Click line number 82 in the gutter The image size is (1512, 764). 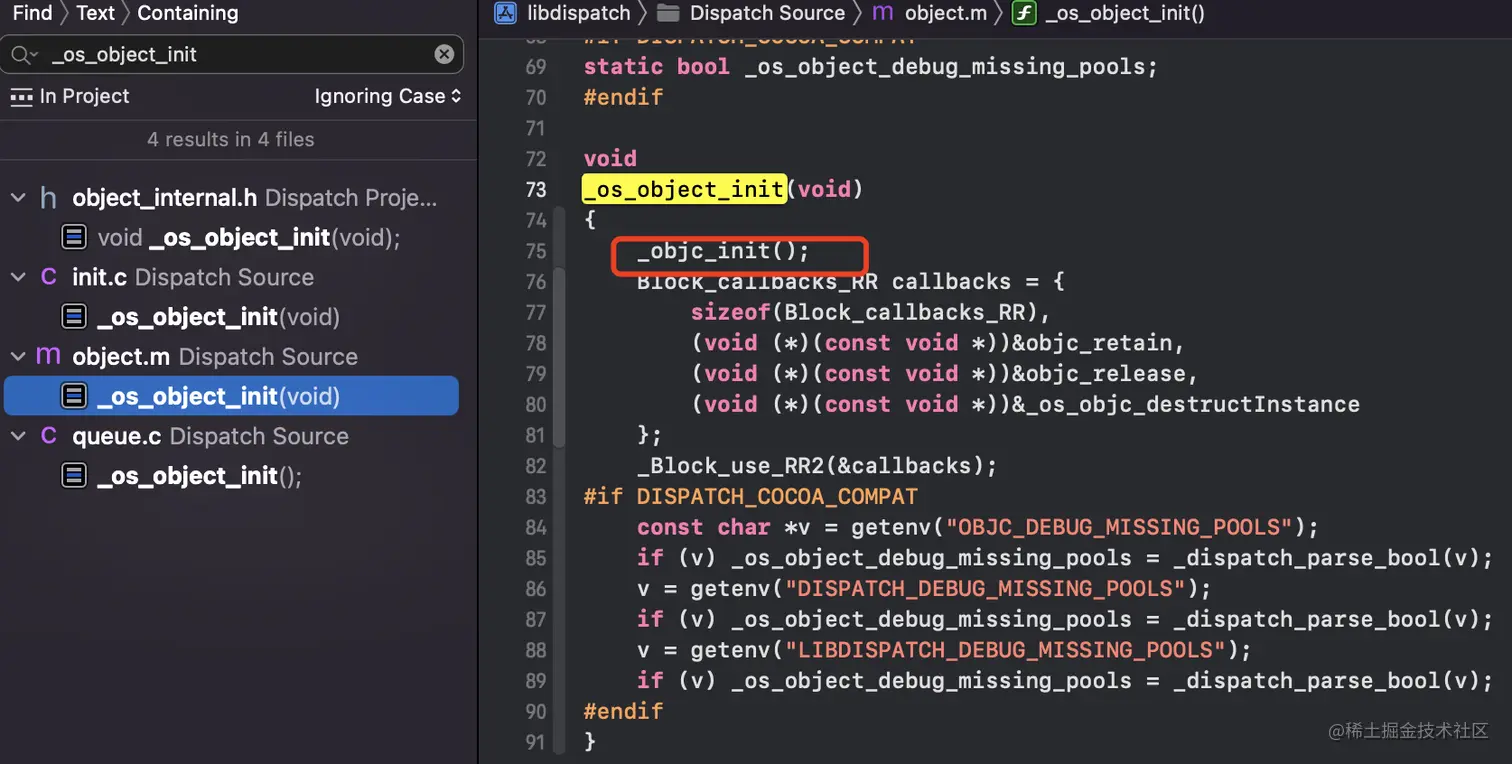[x=535, y=465]
